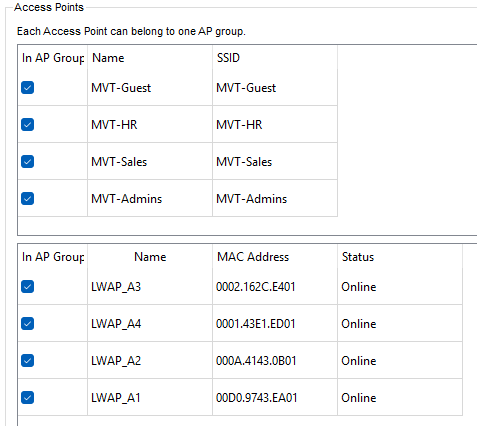This screenshot has height=426, width=477.
Task: Click the Name header in the MAC Address table
Action: point(150,257)
